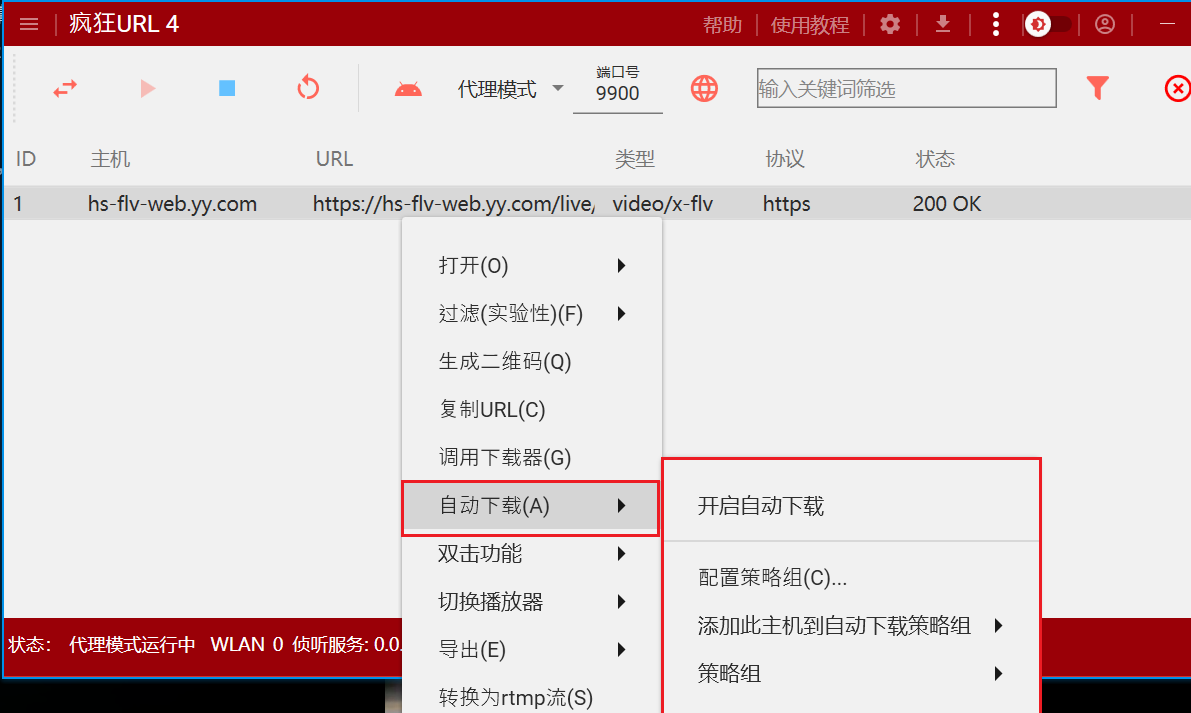Click the blue stop square icon
The height and width of the screenshot is (713, 1191).
click(227, 89)
